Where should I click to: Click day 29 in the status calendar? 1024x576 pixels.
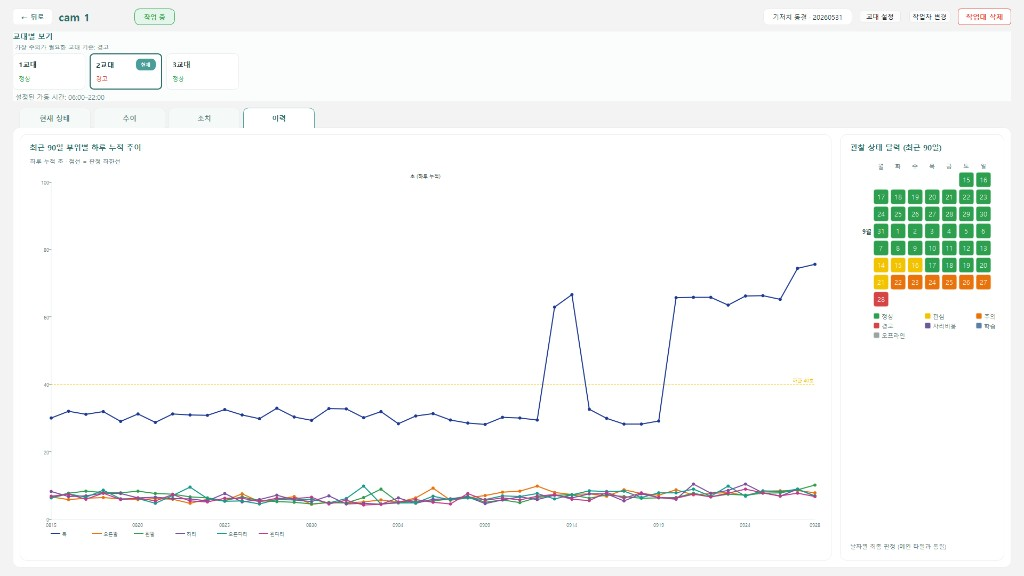(x=966, y=214)
